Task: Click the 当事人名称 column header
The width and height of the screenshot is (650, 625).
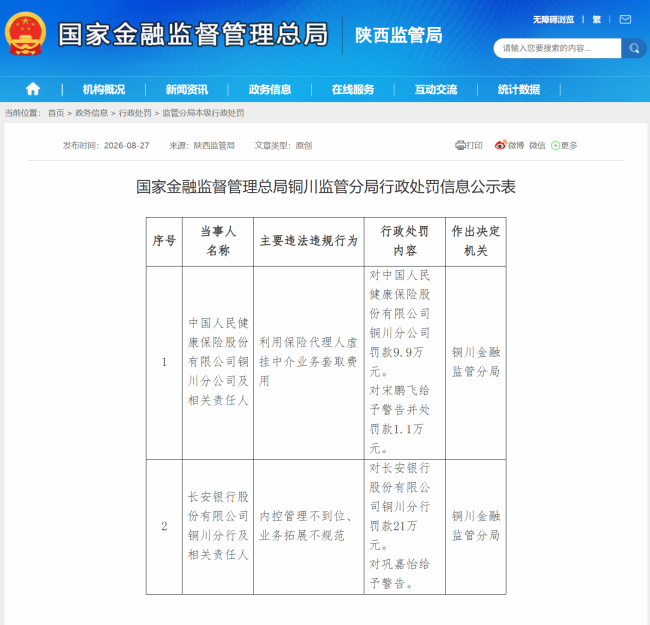Action: [218, 241]
